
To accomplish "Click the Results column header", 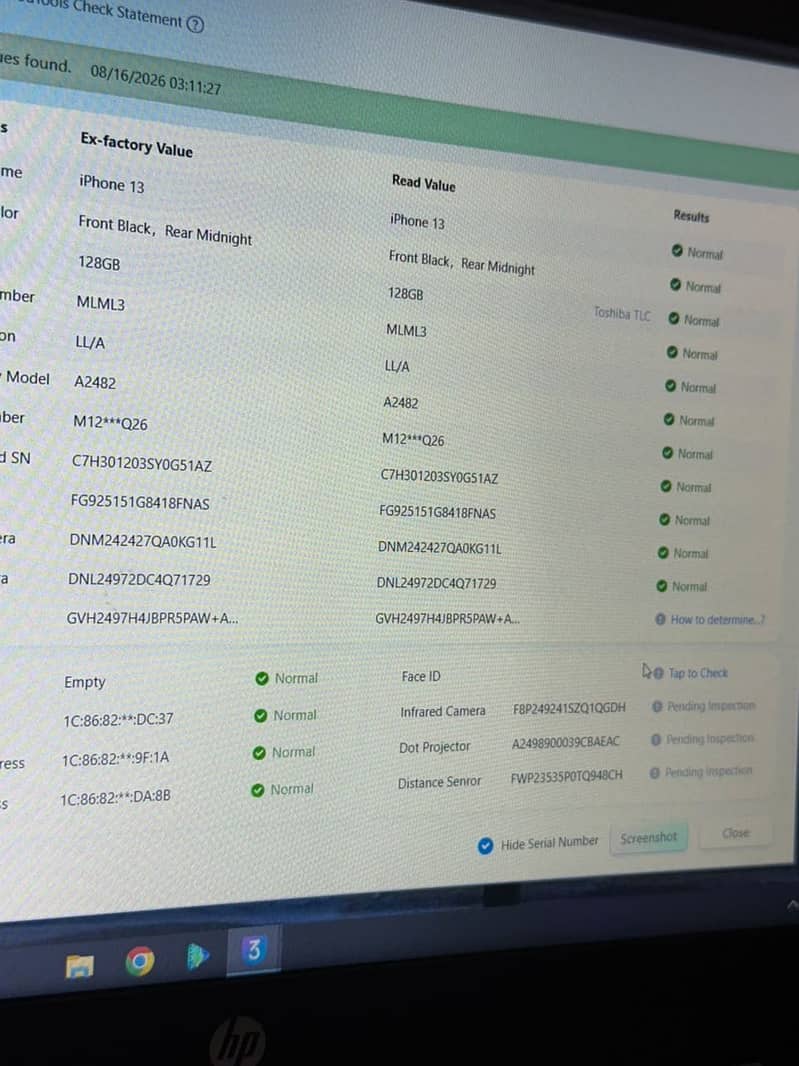I will 692,216.
